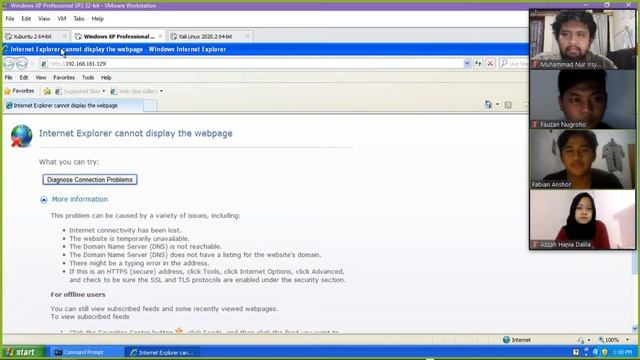Switch to Command Prompt taskbar button

(86, 352)
